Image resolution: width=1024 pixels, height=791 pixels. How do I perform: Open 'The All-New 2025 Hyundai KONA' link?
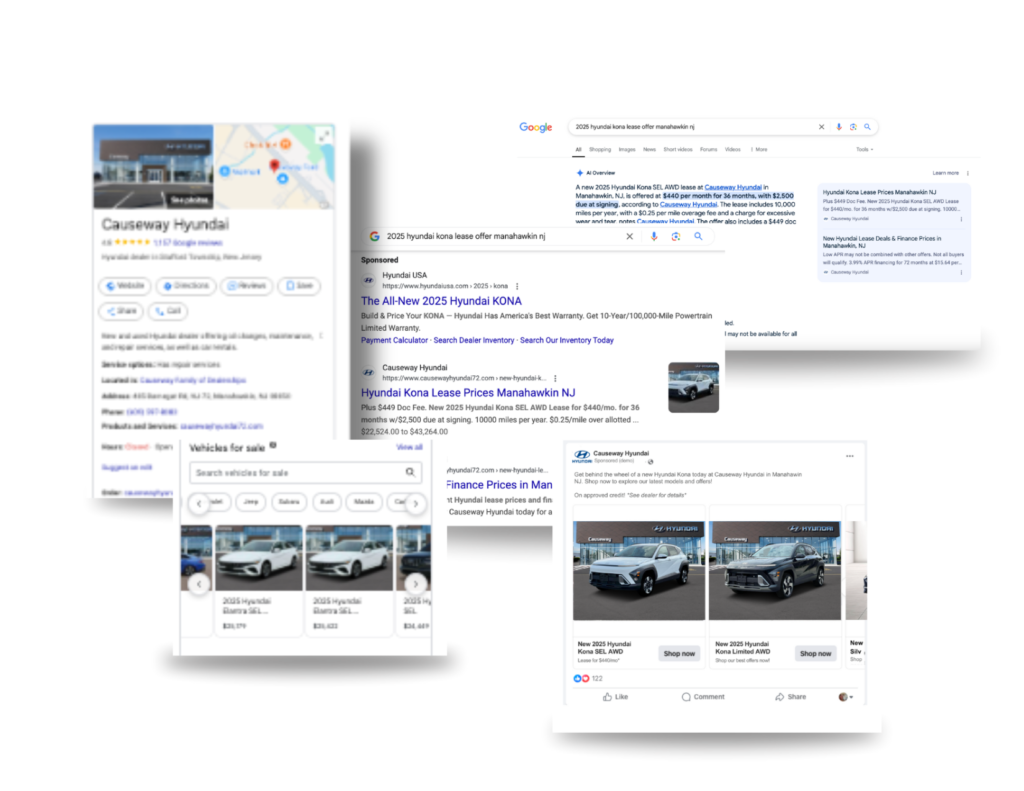441,301
